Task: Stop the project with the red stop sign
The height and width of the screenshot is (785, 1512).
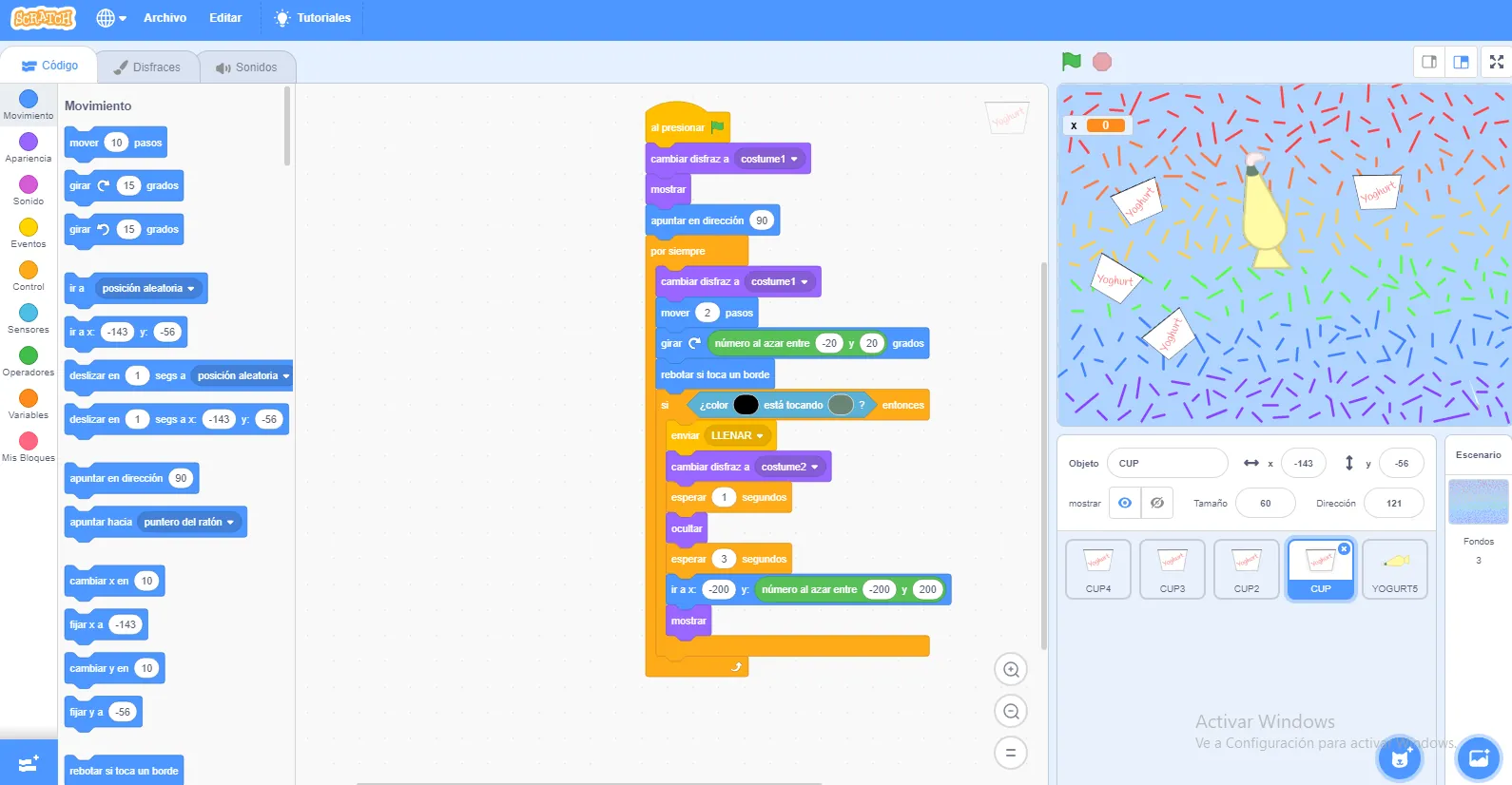Action: (x=1102, y=62)
